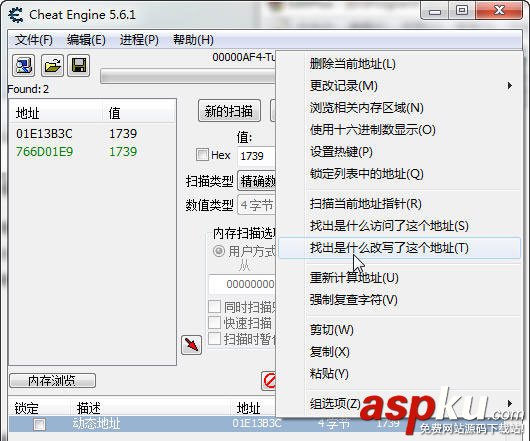Close the Cheat Engine window
This screenshot has width=530, height=441.
tap(499, 11)
